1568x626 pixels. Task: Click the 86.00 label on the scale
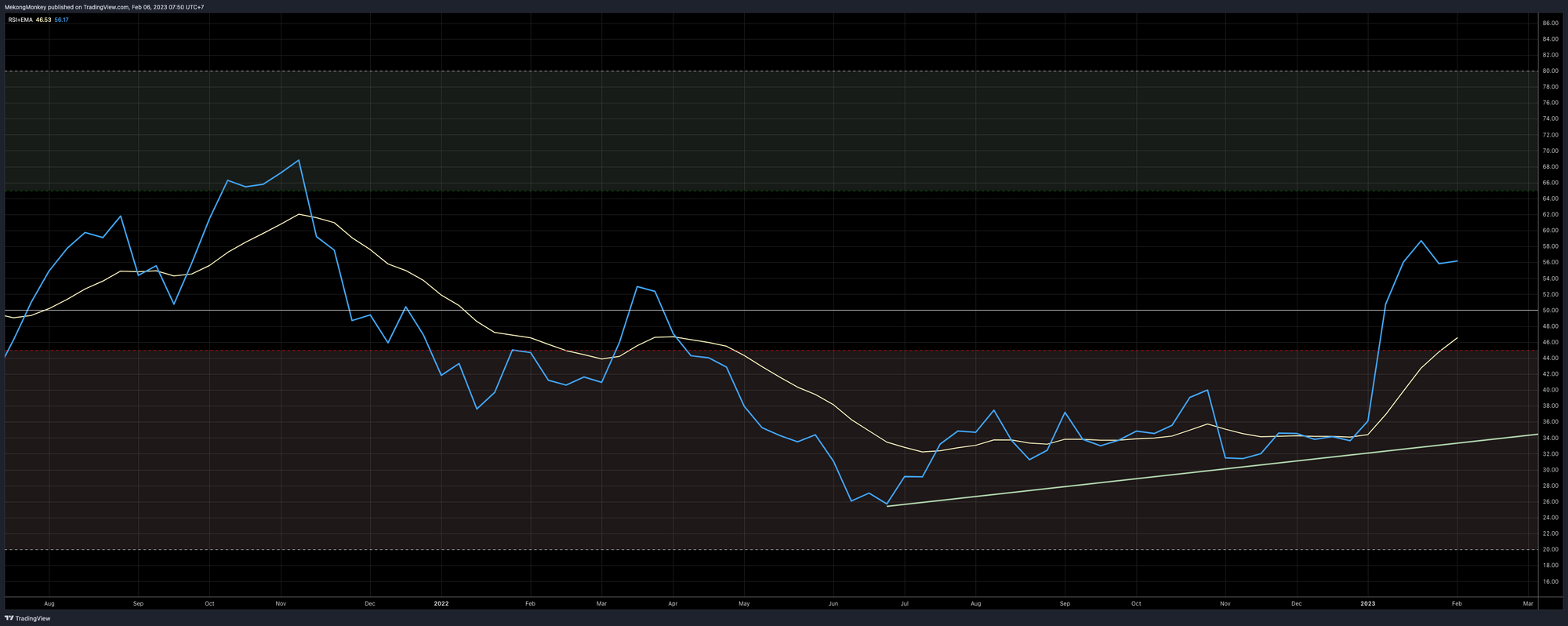click(1550, 24)
